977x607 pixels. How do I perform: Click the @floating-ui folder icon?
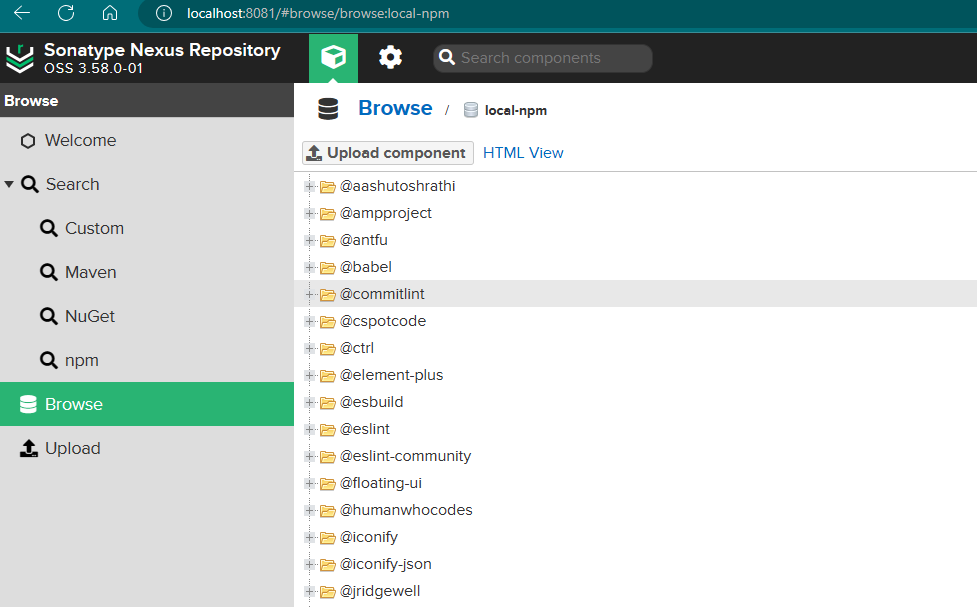pos(328,484)
